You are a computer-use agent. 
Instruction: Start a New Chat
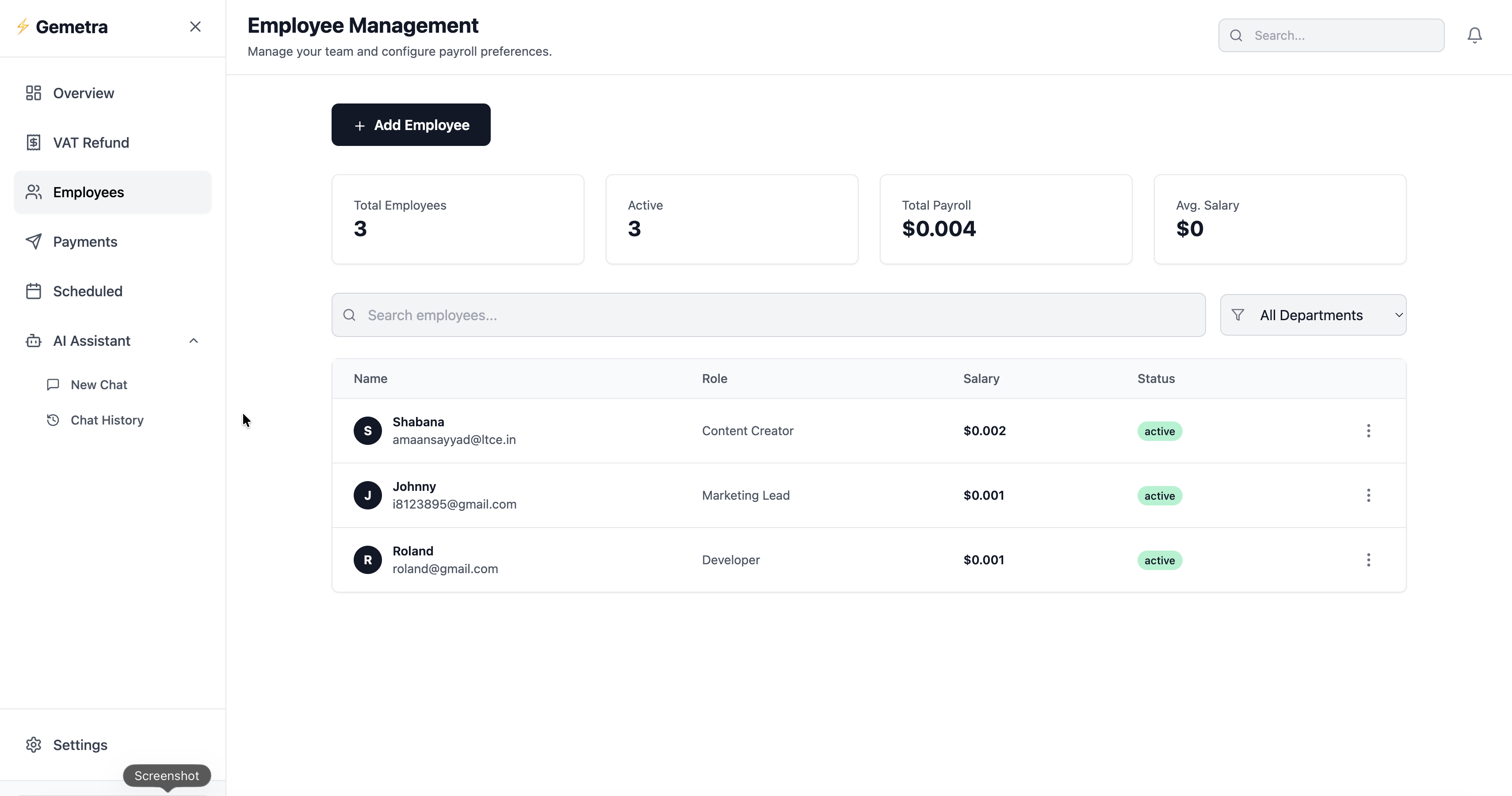click(99, 384)
